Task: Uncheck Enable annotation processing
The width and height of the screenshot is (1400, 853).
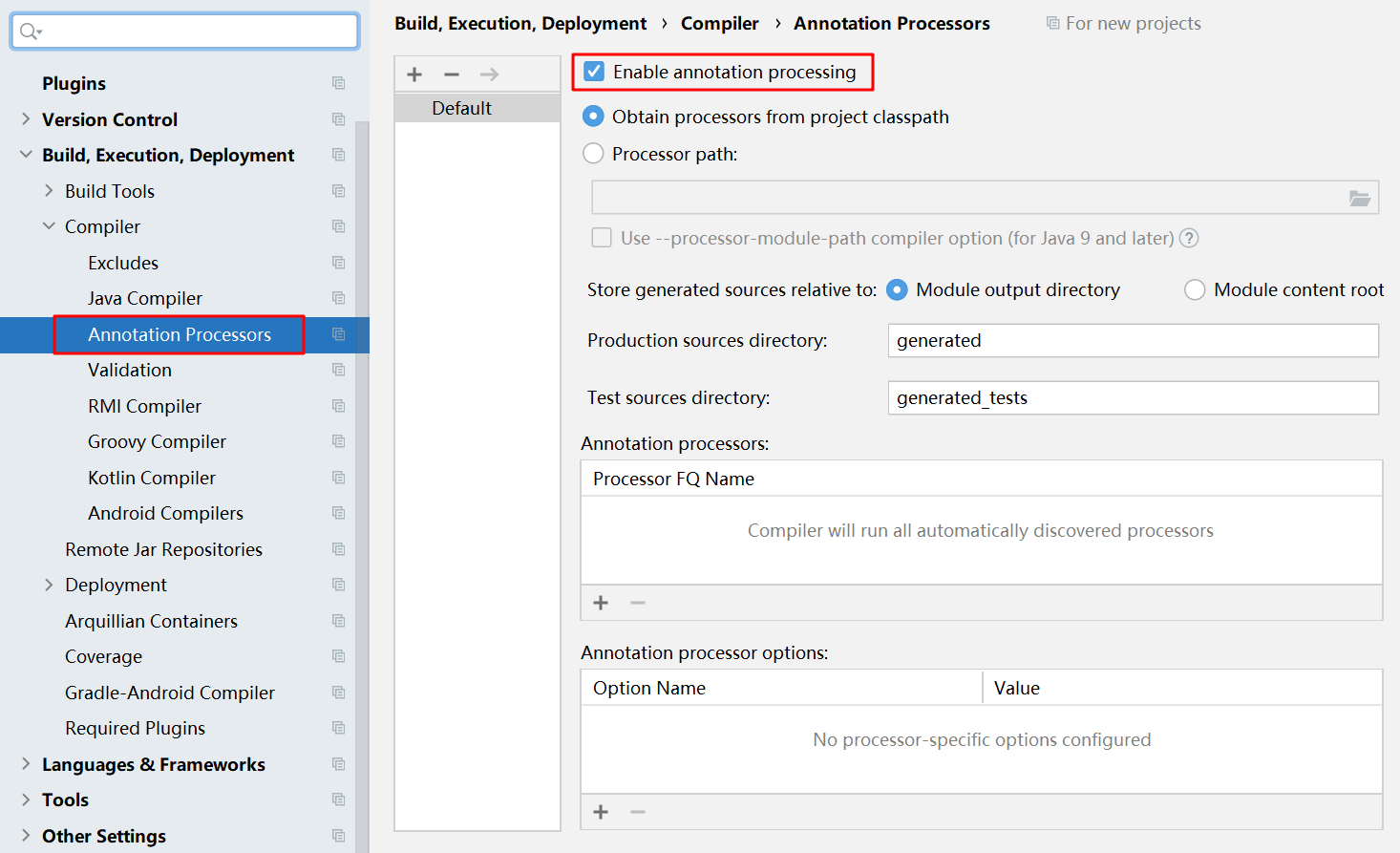Action: 594,72
